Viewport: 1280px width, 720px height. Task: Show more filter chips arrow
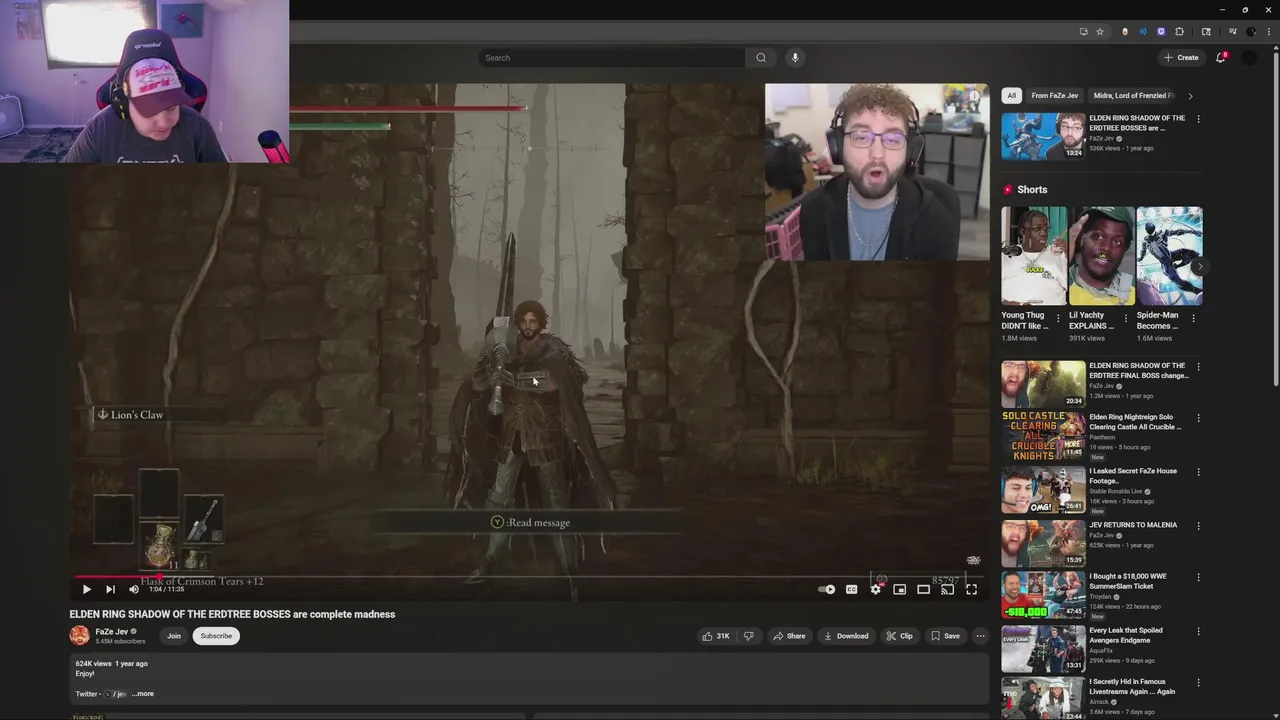tap(1190, 96)
